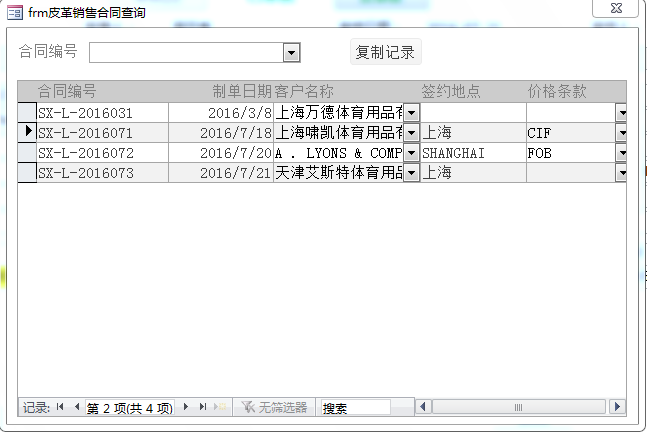Click the 复制记录 button
647x432 pixels.
385,52
